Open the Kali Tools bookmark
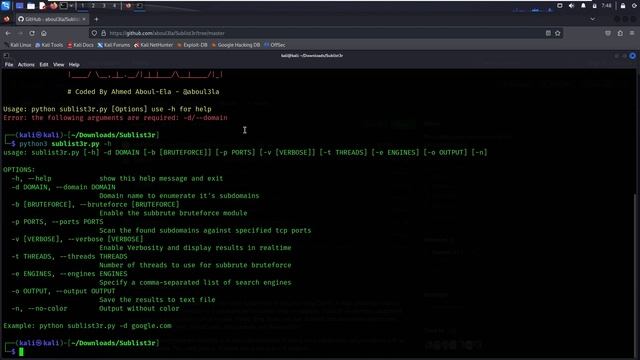Viewport: 640px width, 360px height. (x=49, y=45)
